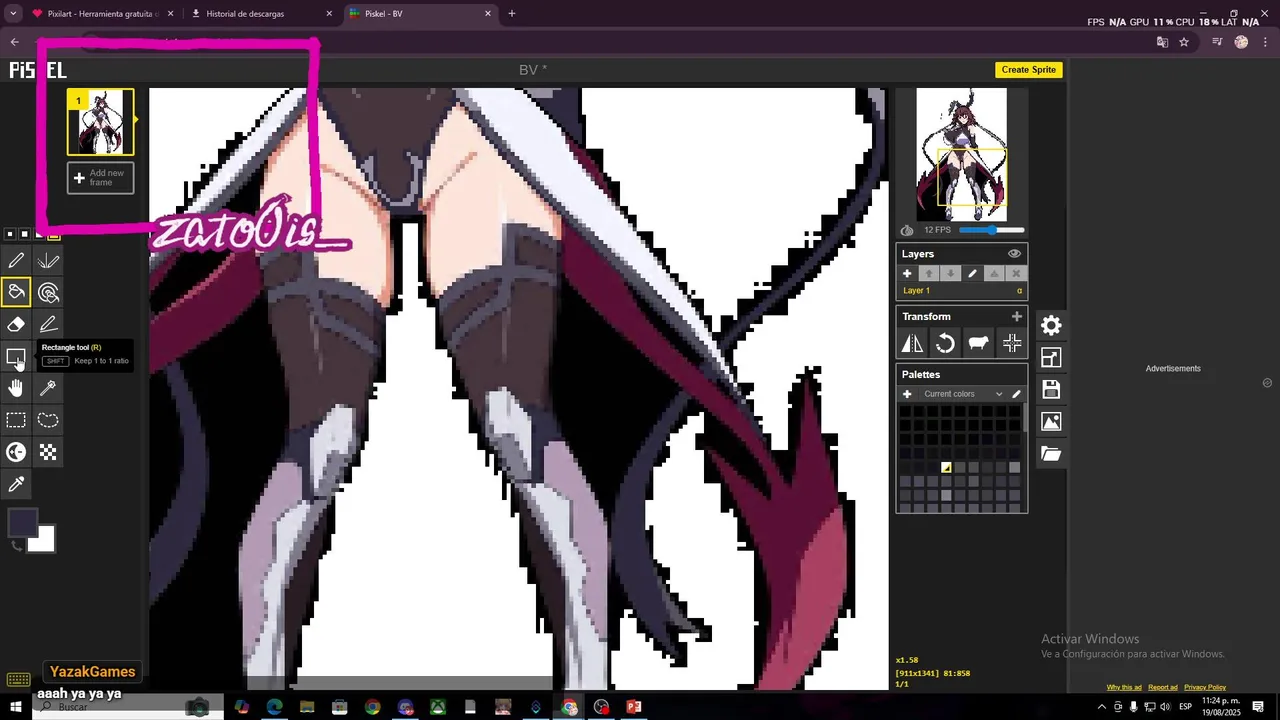Open a new browser tab
The height and width of the screenshot is (720, 1280).
pos(512,14)
